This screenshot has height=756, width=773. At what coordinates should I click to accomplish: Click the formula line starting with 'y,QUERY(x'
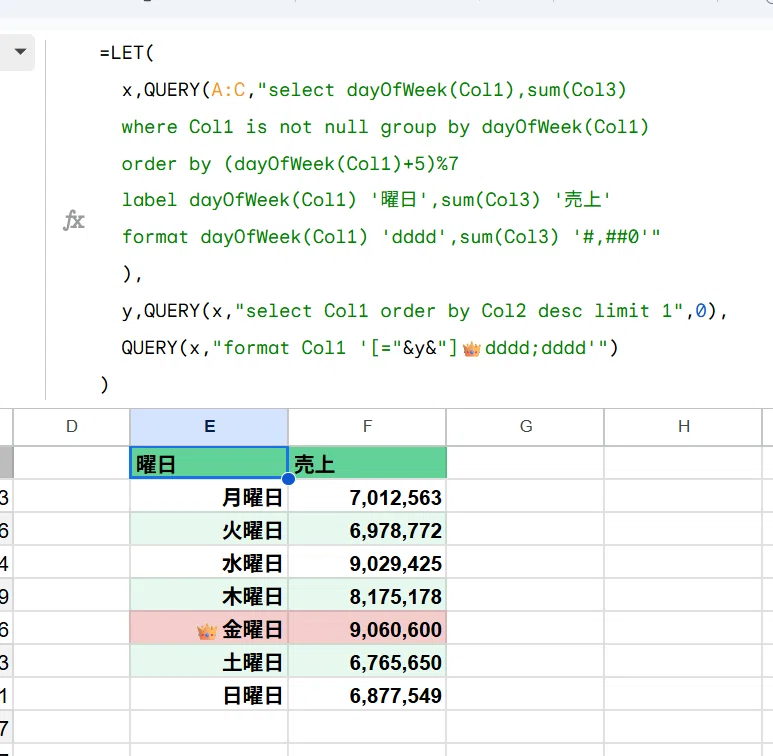[x=424, y=311]
